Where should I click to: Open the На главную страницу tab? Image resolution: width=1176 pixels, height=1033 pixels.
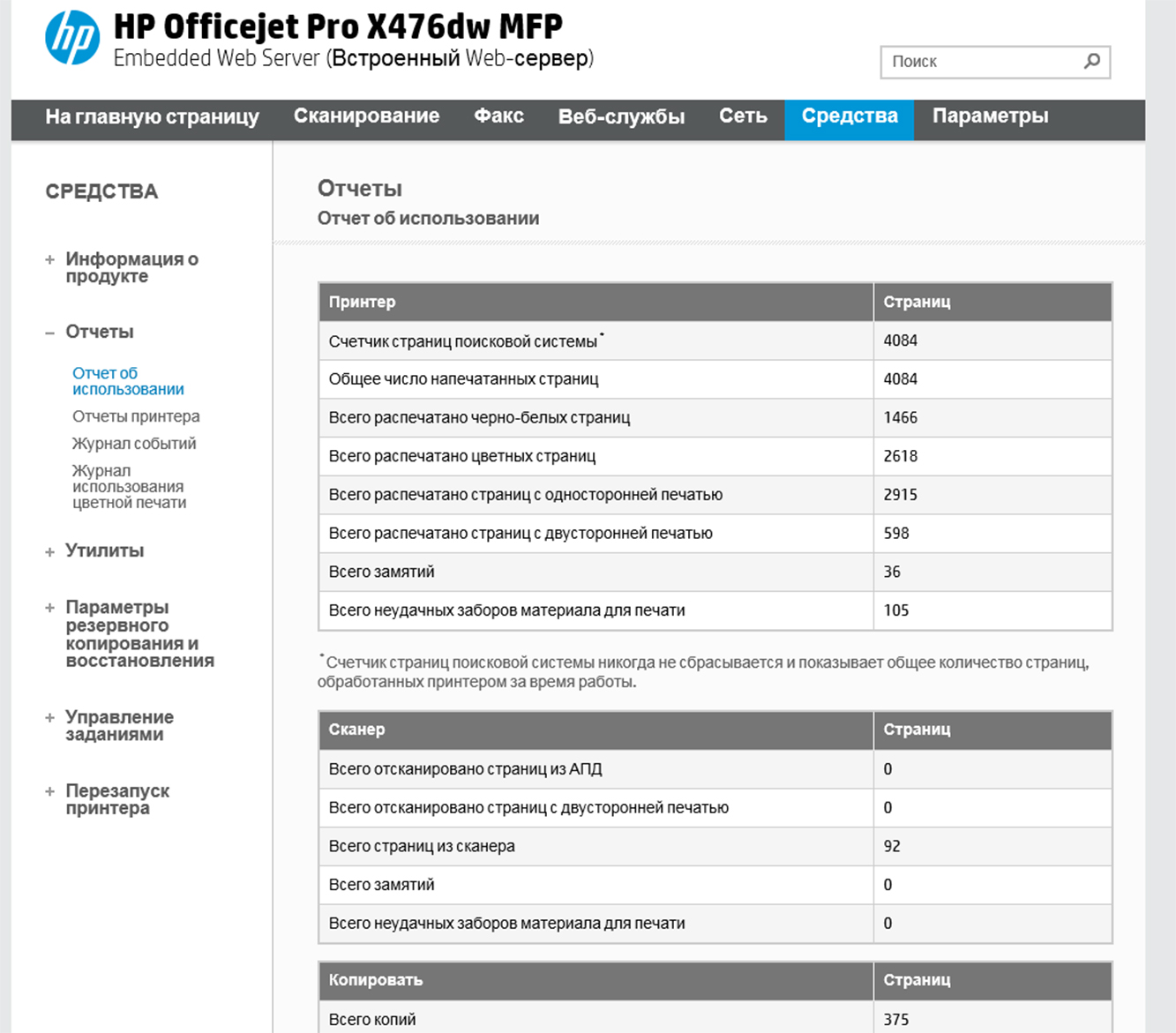point(153,116)
